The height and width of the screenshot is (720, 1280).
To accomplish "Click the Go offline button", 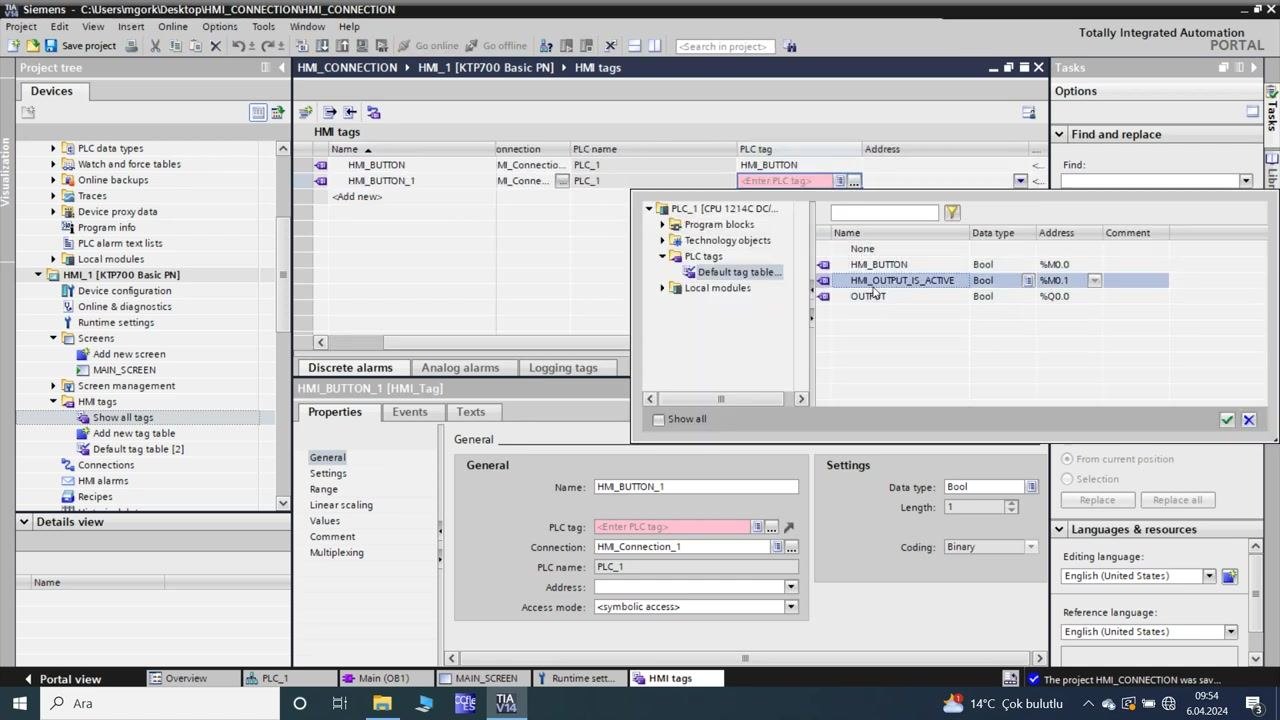I will click(x=495, y=46).
